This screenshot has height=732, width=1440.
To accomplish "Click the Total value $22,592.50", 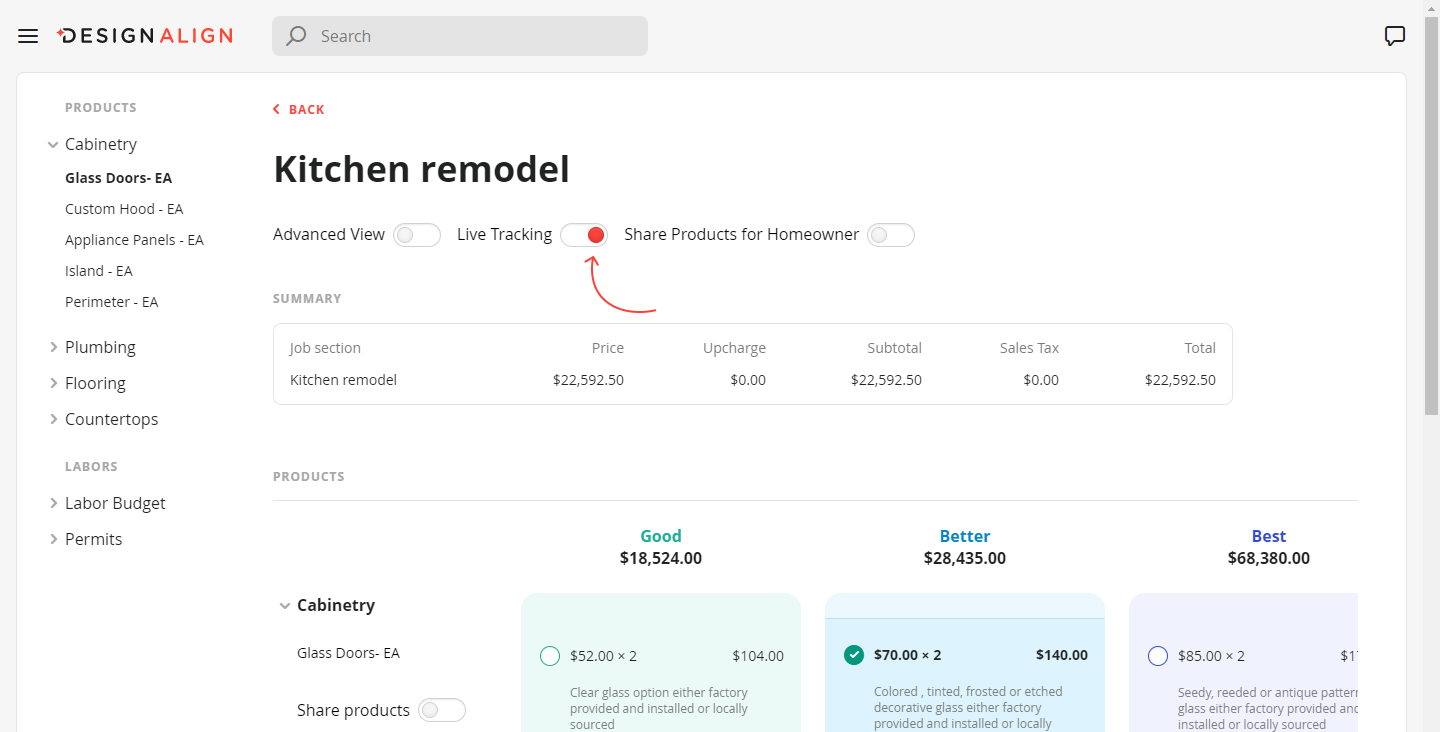I will (1180, 380).
